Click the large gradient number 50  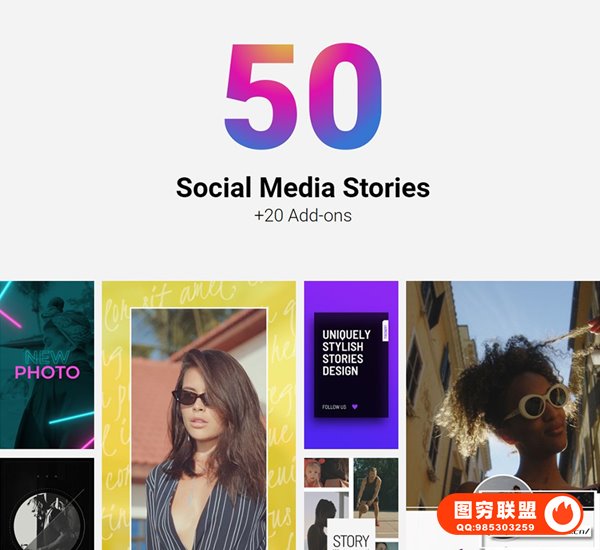coord(303,96)
